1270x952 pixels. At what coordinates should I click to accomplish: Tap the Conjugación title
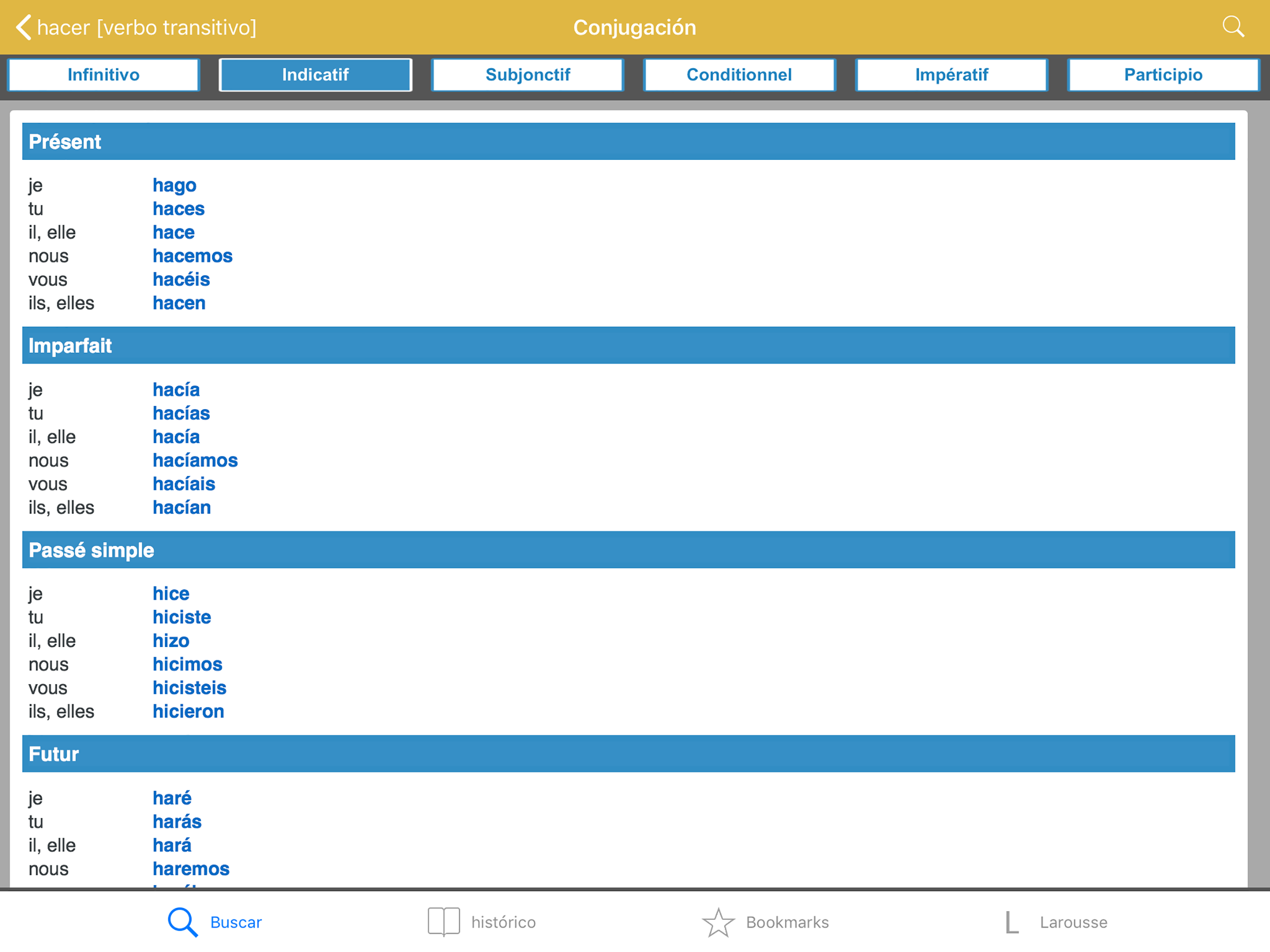[635, 27]
